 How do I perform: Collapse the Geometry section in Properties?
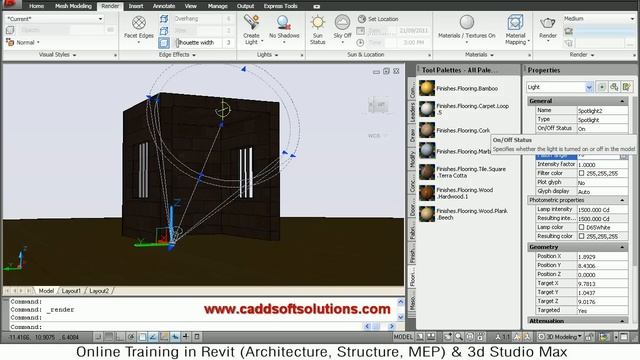[x=622, y=247]
